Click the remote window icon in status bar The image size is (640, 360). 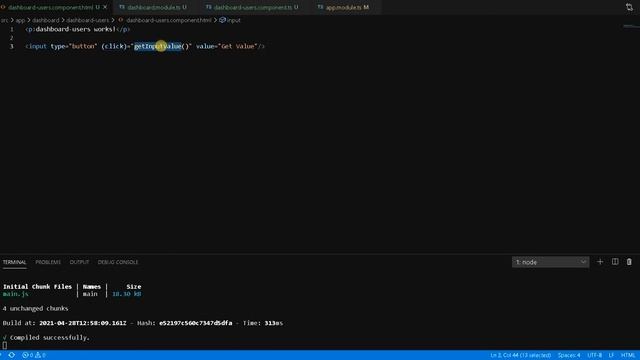tap(11, 355)
